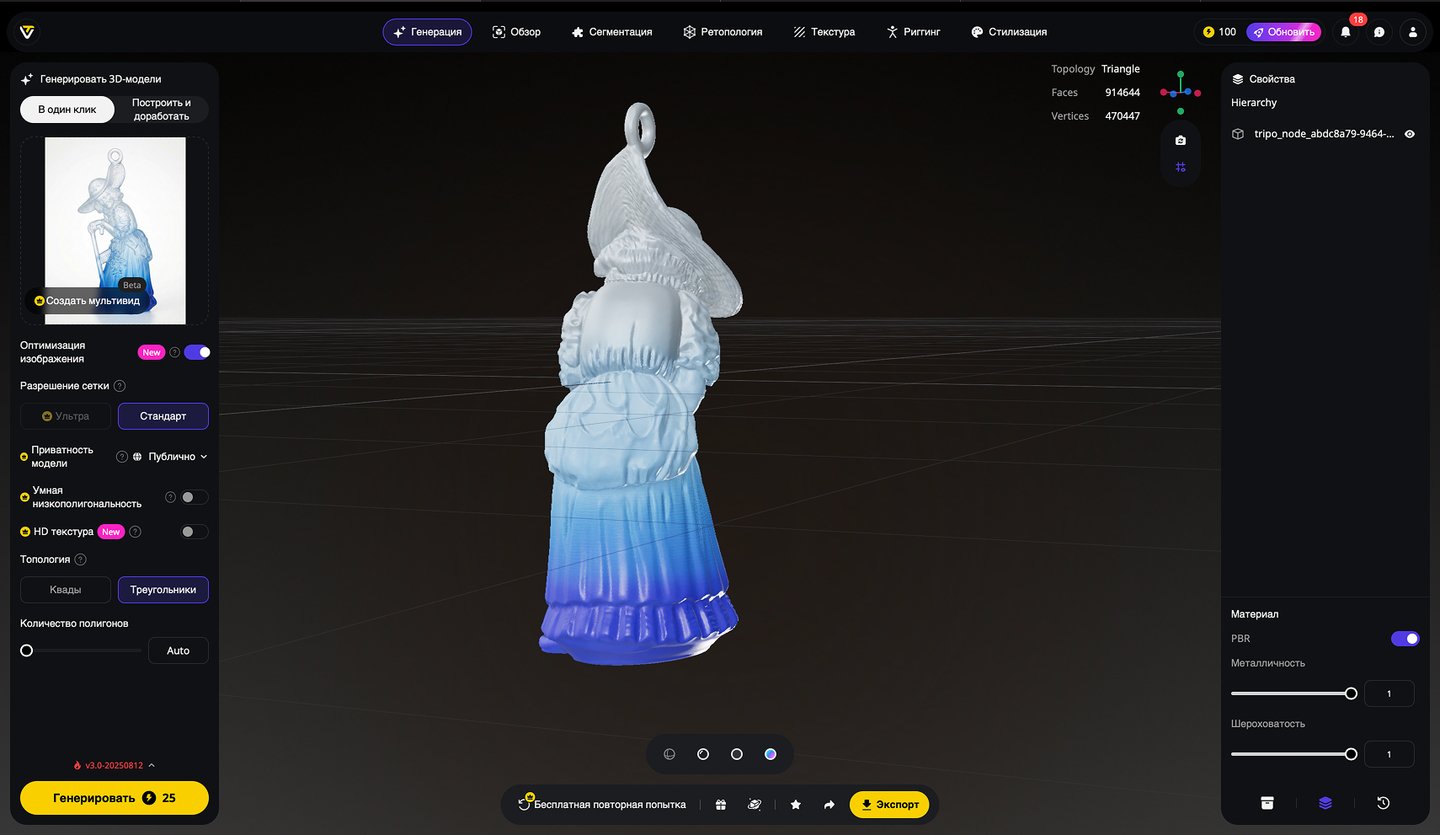Click the Генерировать button
This screenshot has width=1440, height=835.
click(x=114, y=798)
